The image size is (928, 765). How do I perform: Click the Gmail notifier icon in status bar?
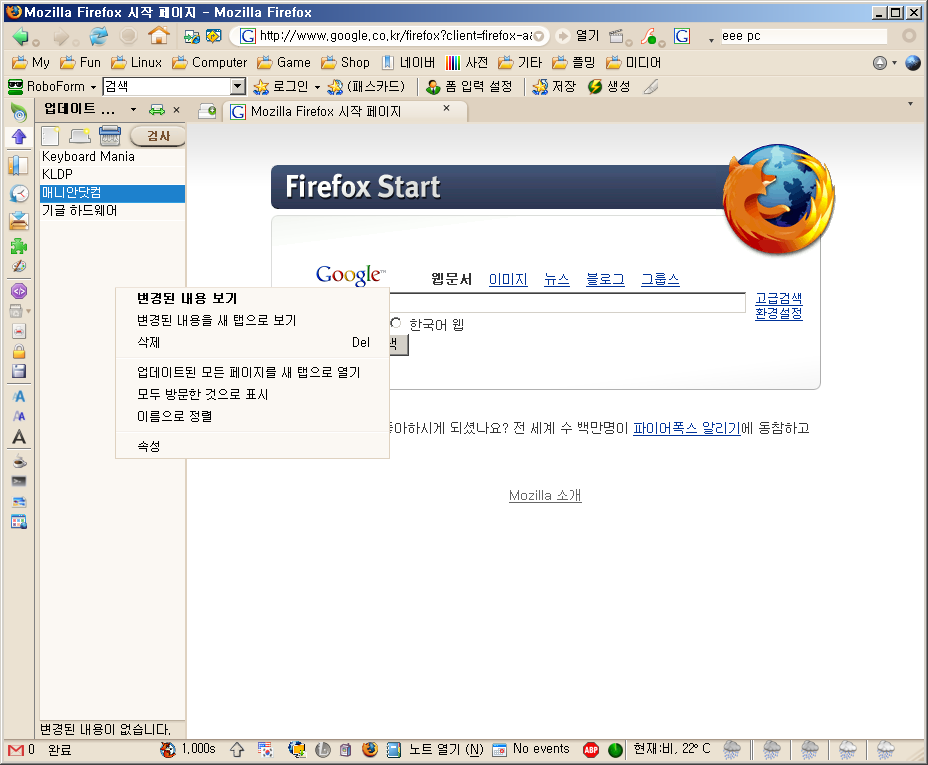[15, 750]
